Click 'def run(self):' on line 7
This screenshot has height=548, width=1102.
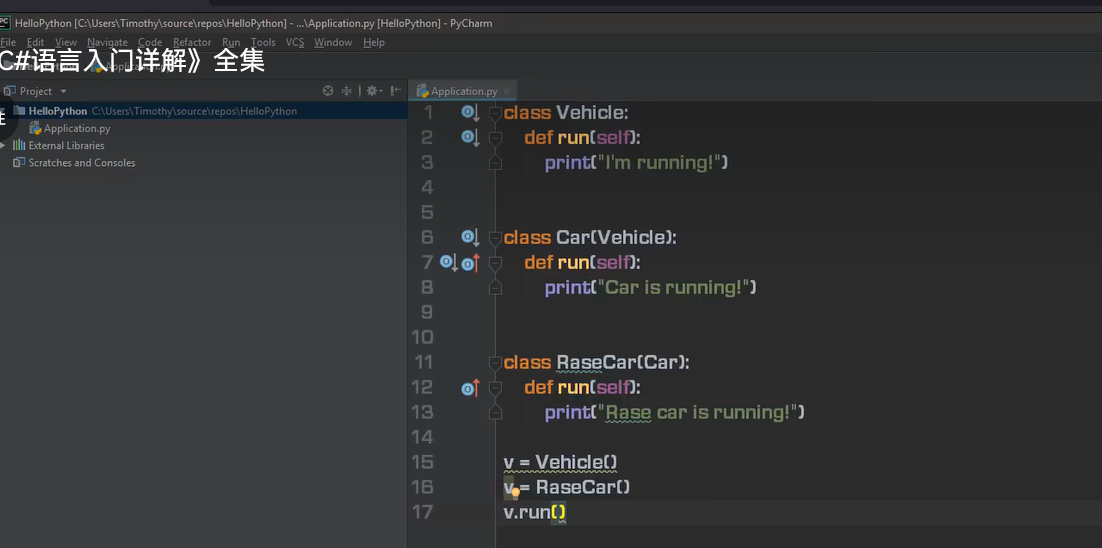pos(583,263)
